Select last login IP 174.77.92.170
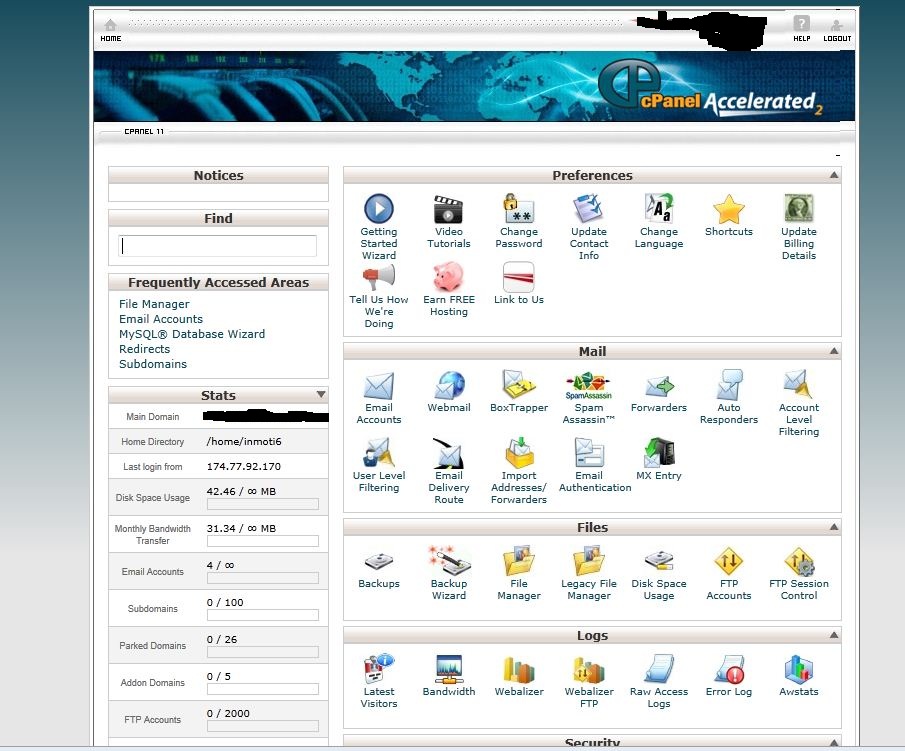This screenshot has width=905, height=751. pyautogui.click(x=244, y=466)
